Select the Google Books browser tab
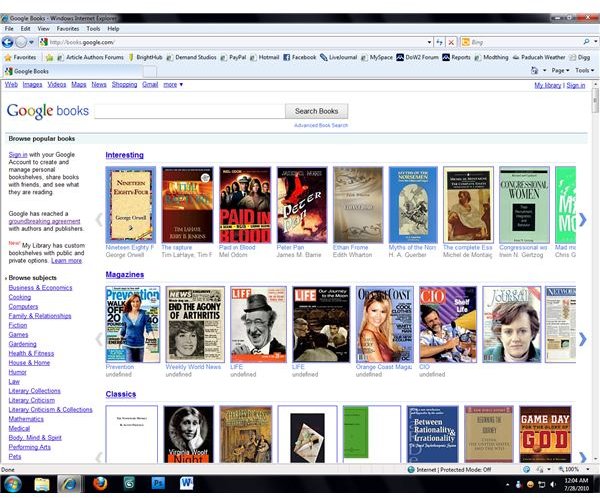This screenshot has height=498, width=600. pyautogui.click(x=73, y=71)
